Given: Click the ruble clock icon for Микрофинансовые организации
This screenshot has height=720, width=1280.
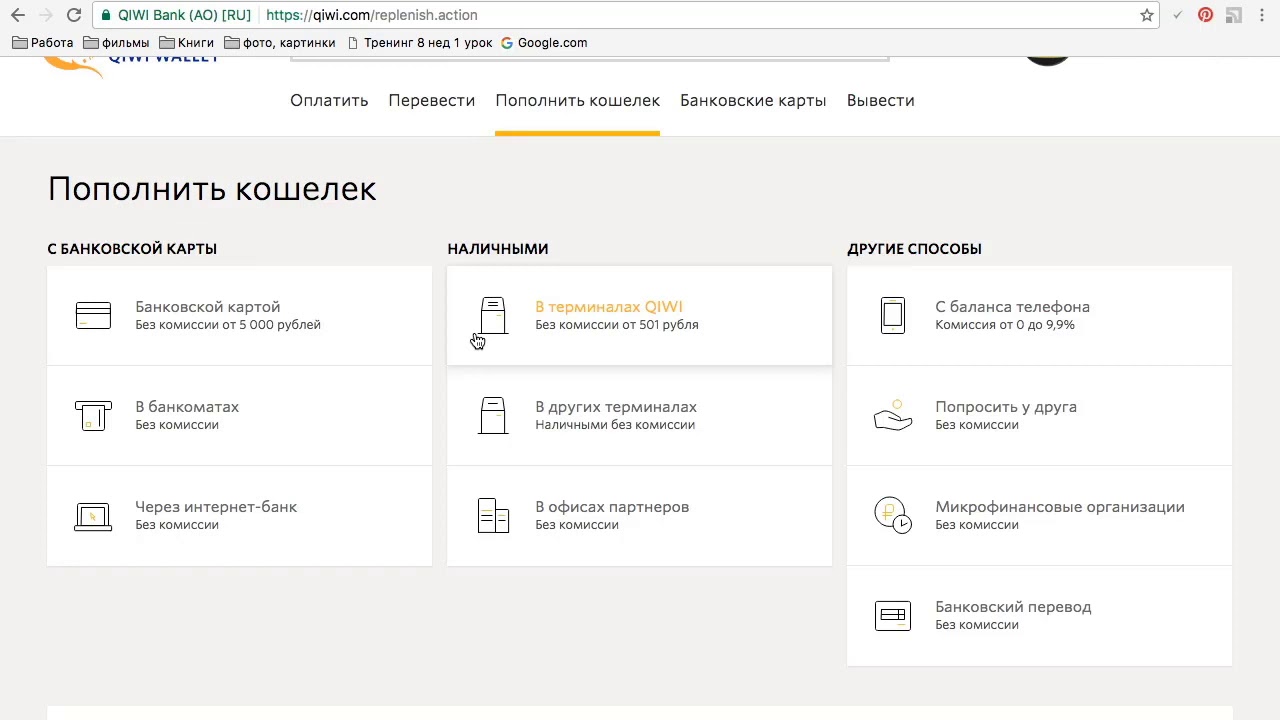Looking at the screenshot, I should tap(893, 516).
